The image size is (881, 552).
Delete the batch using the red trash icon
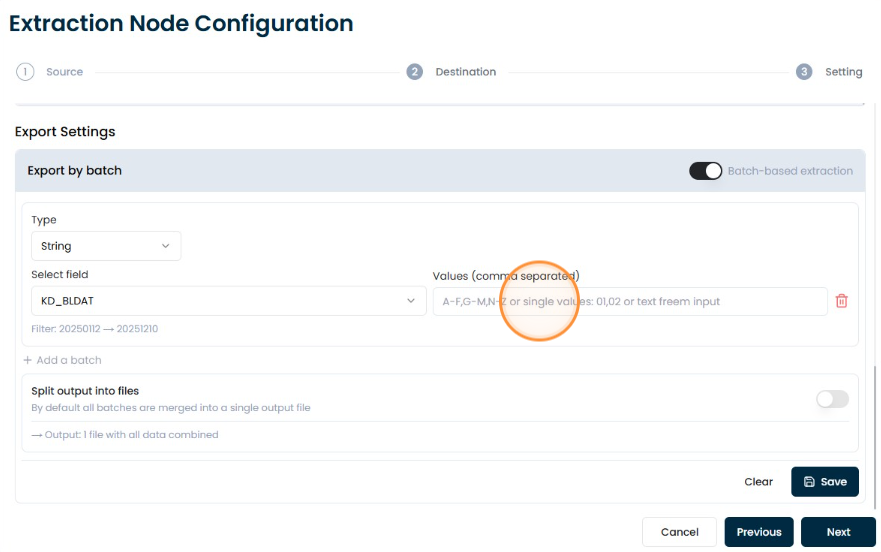[x=841, y=301]
